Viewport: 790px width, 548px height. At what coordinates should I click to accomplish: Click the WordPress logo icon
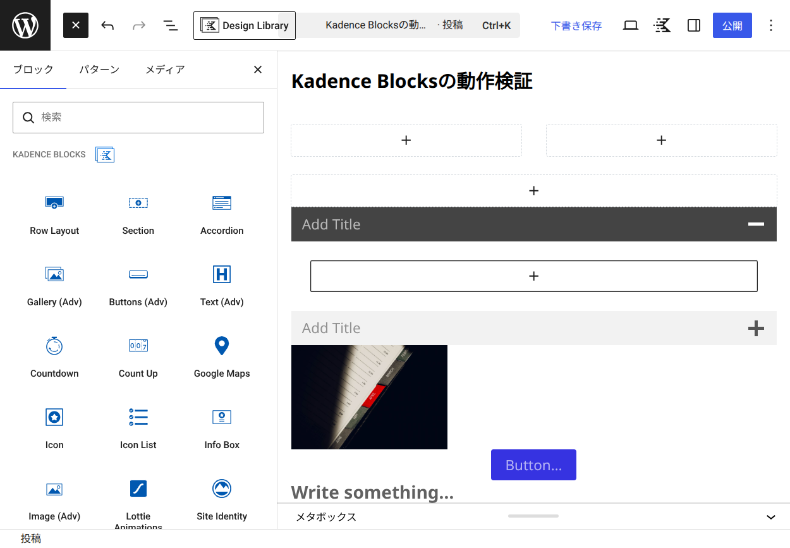[25, 25]
